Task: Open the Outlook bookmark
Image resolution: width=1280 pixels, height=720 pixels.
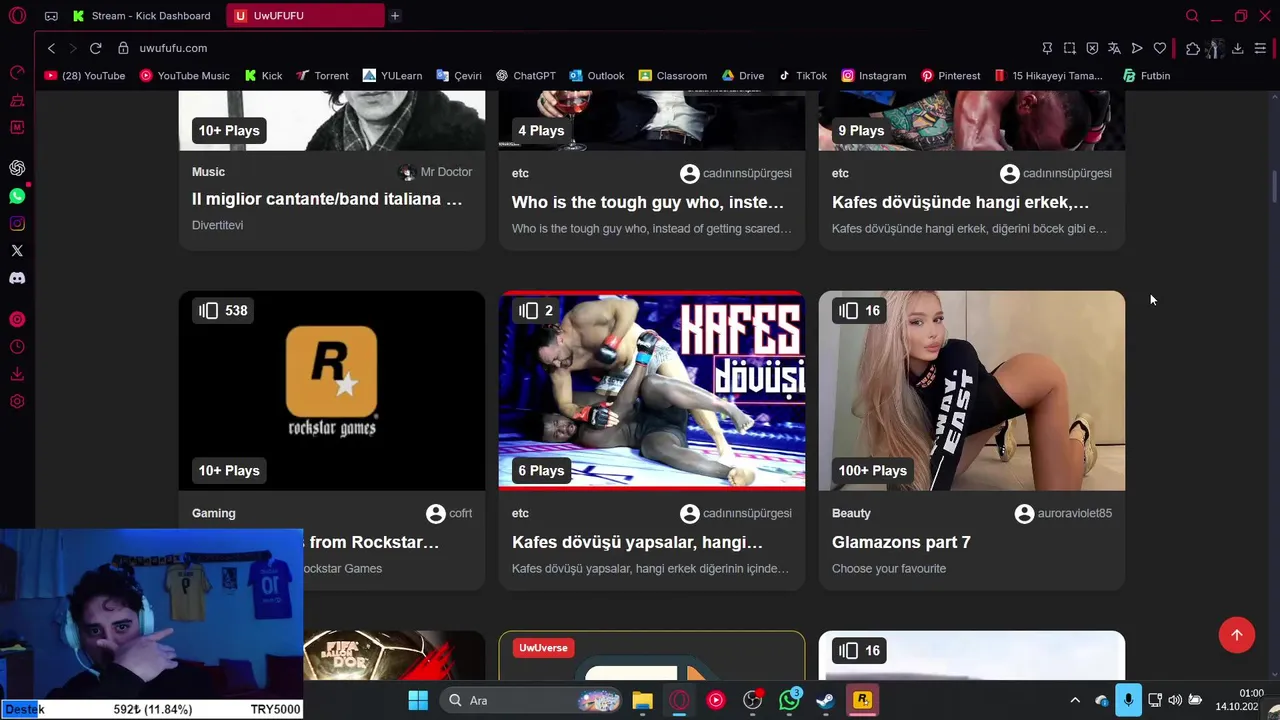Action: click(597, 76)
